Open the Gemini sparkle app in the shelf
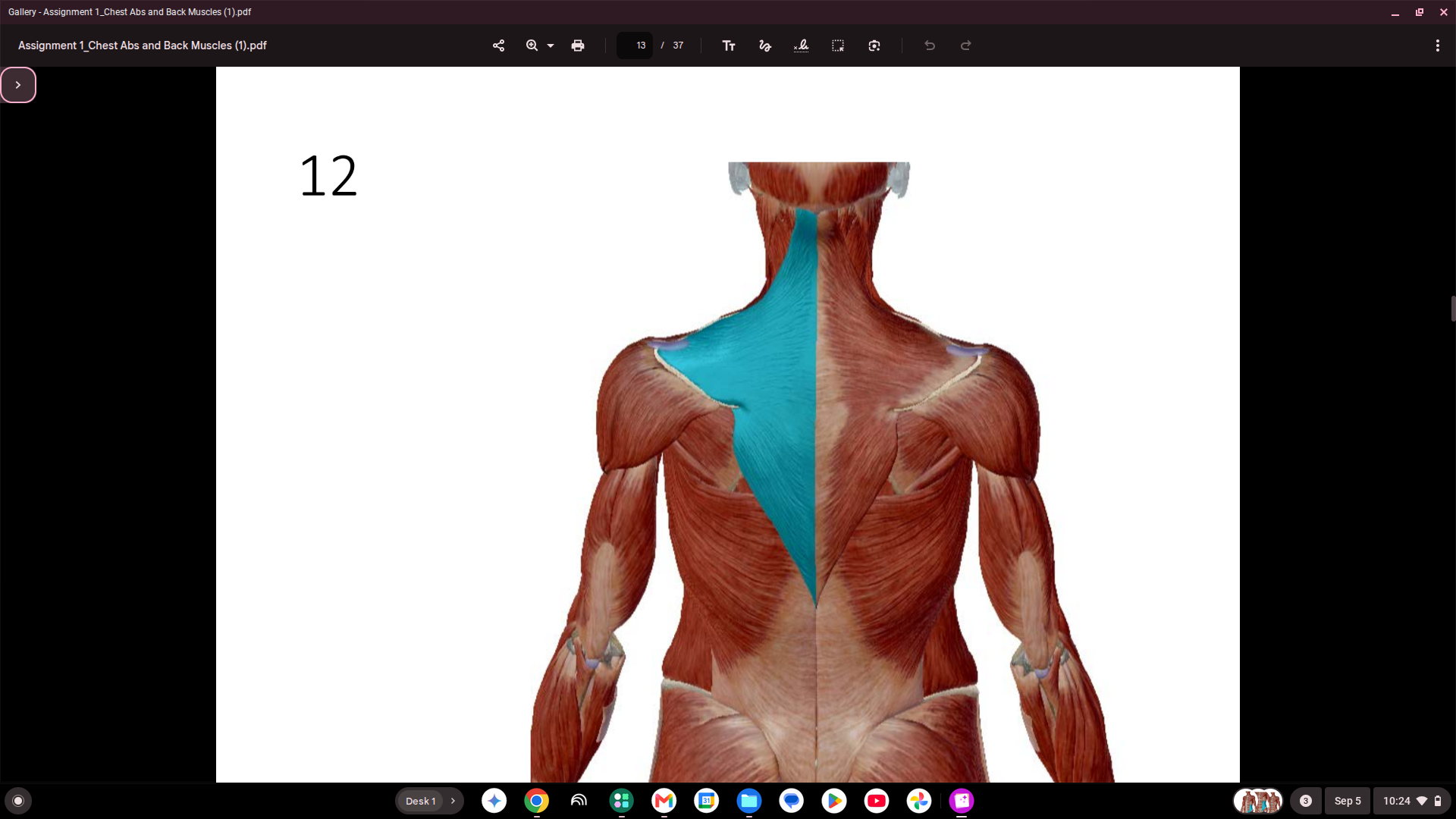The image size is (1456, 819). pyautogui.click(x=494, y=801)
